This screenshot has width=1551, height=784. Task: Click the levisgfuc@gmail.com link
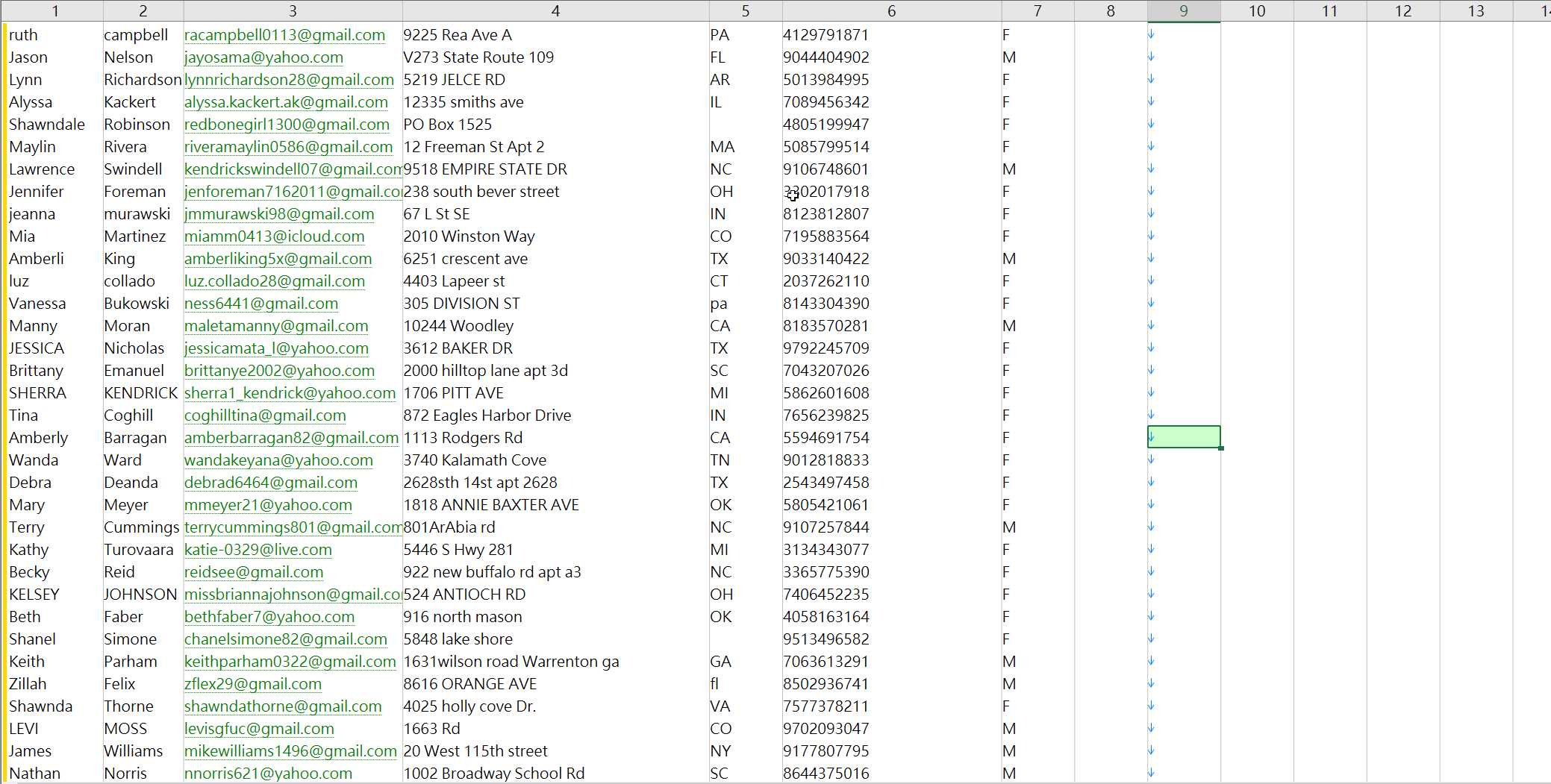pyautogui.click(x=259, y=729)
